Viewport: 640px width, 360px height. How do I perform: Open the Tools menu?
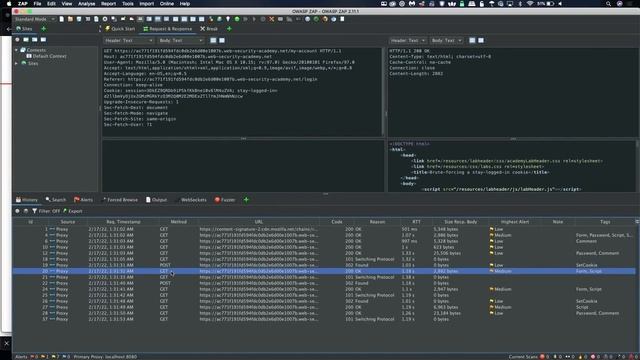coord(128,4)
